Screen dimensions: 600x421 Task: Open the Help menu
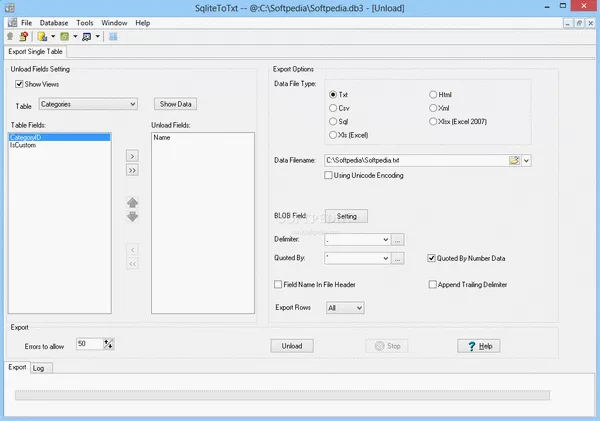click(x=142, y=23)
